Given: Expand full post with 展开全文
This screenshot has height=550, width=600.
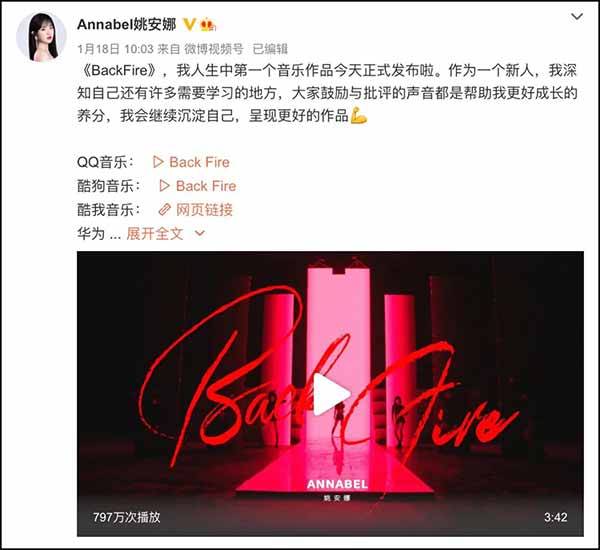Looking at the screenshot, I should (155, 233).
